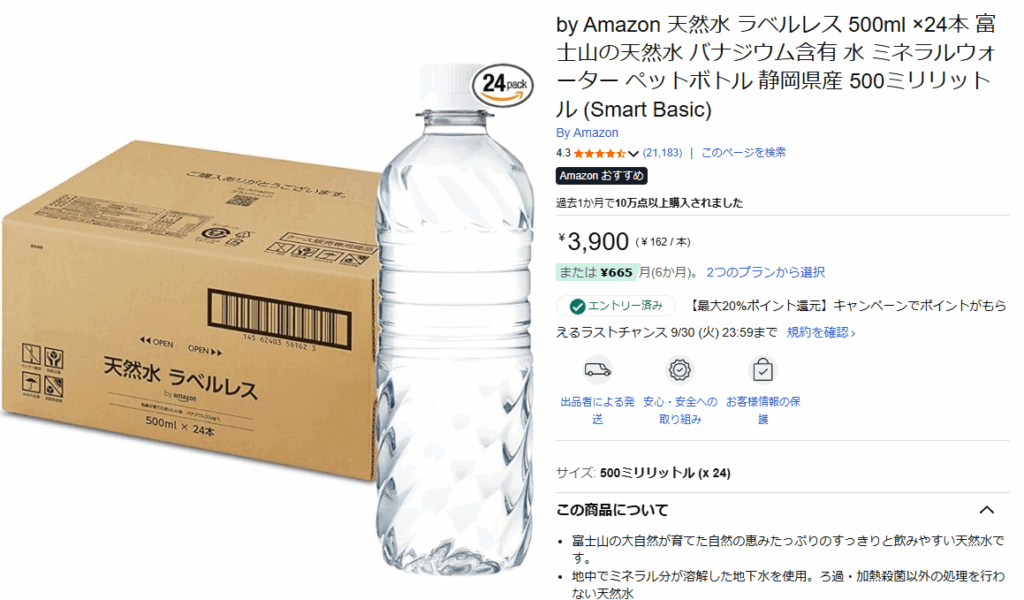Image resolution: width=1024 pixels, height=600 pixels.
Task: Open the 規約を確認 link with chevron
Action: (x=821, y=332)
